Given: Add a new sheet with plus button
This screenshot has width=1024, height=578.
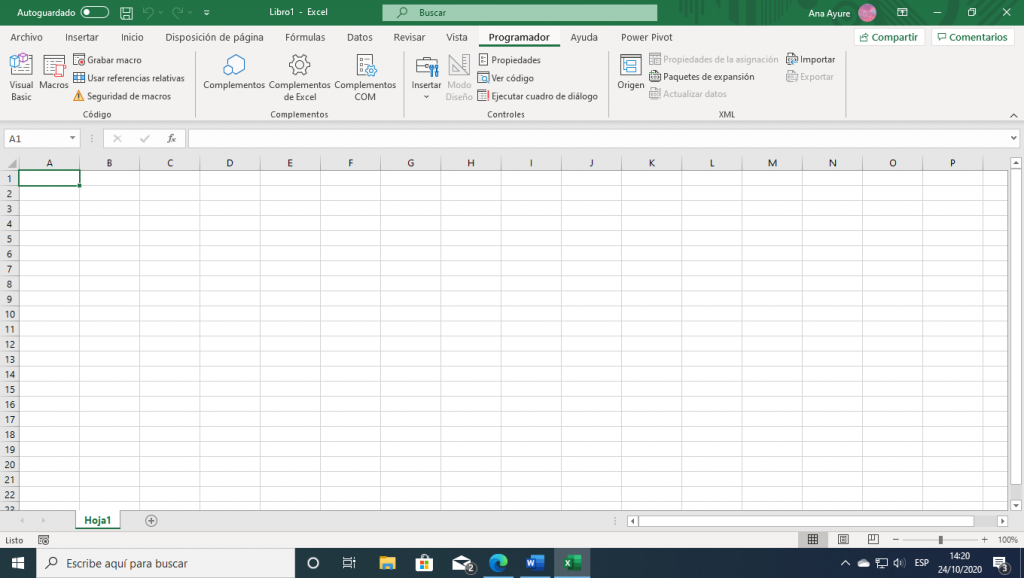Looking at the screenshot, I should (151, 521).
